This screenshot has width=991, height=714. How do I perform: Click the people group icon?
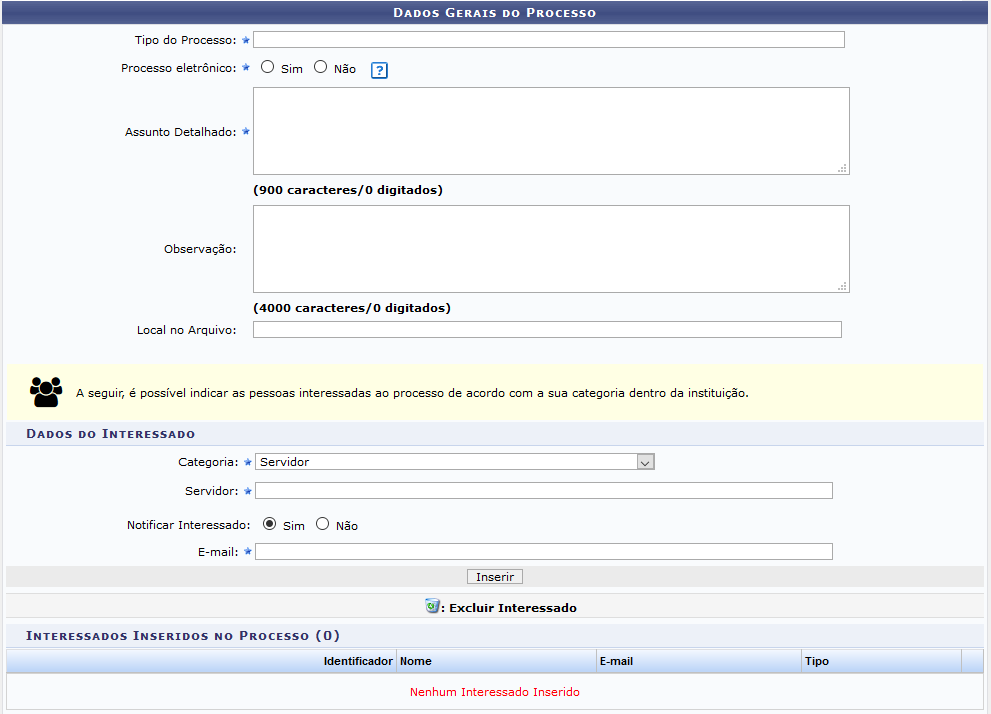coord(46,392)
